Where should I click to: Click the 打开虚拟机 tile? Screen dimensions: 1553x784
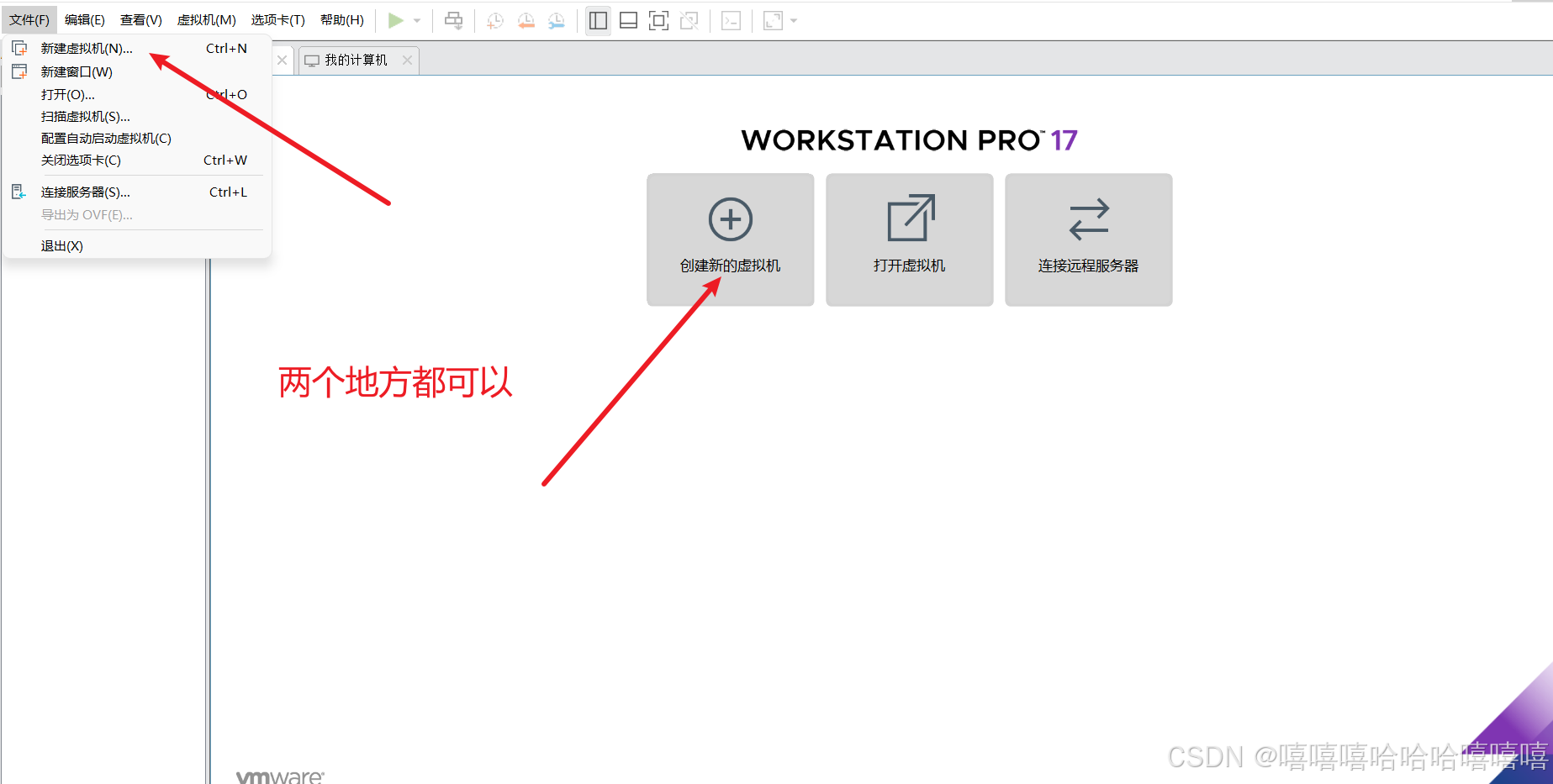(x=910, y=240)
